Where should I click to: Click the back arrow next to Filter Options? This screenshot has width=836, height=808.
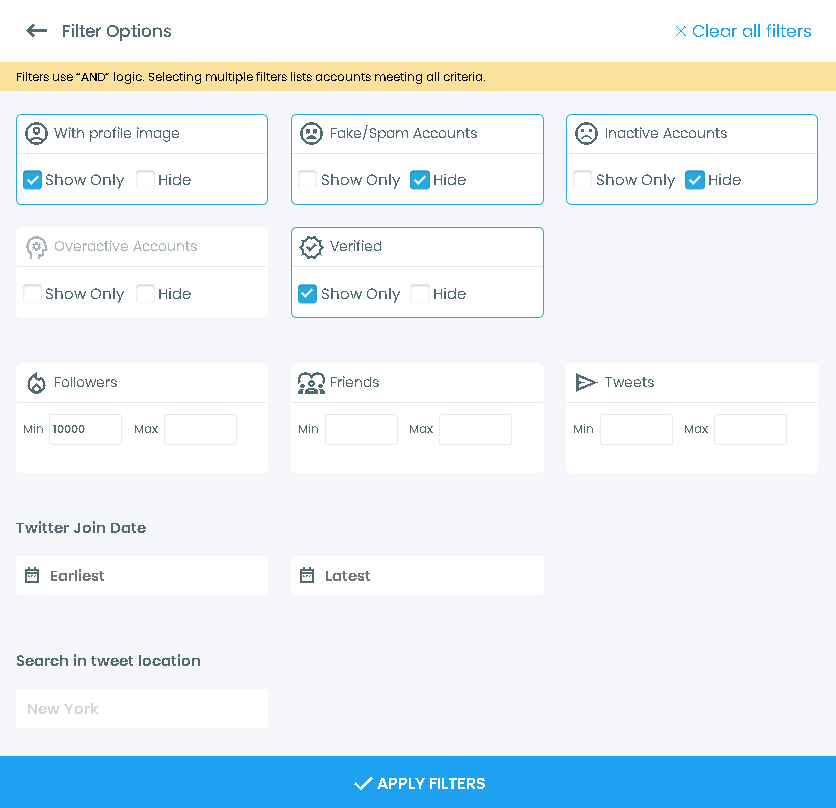[x=36, y=31]
